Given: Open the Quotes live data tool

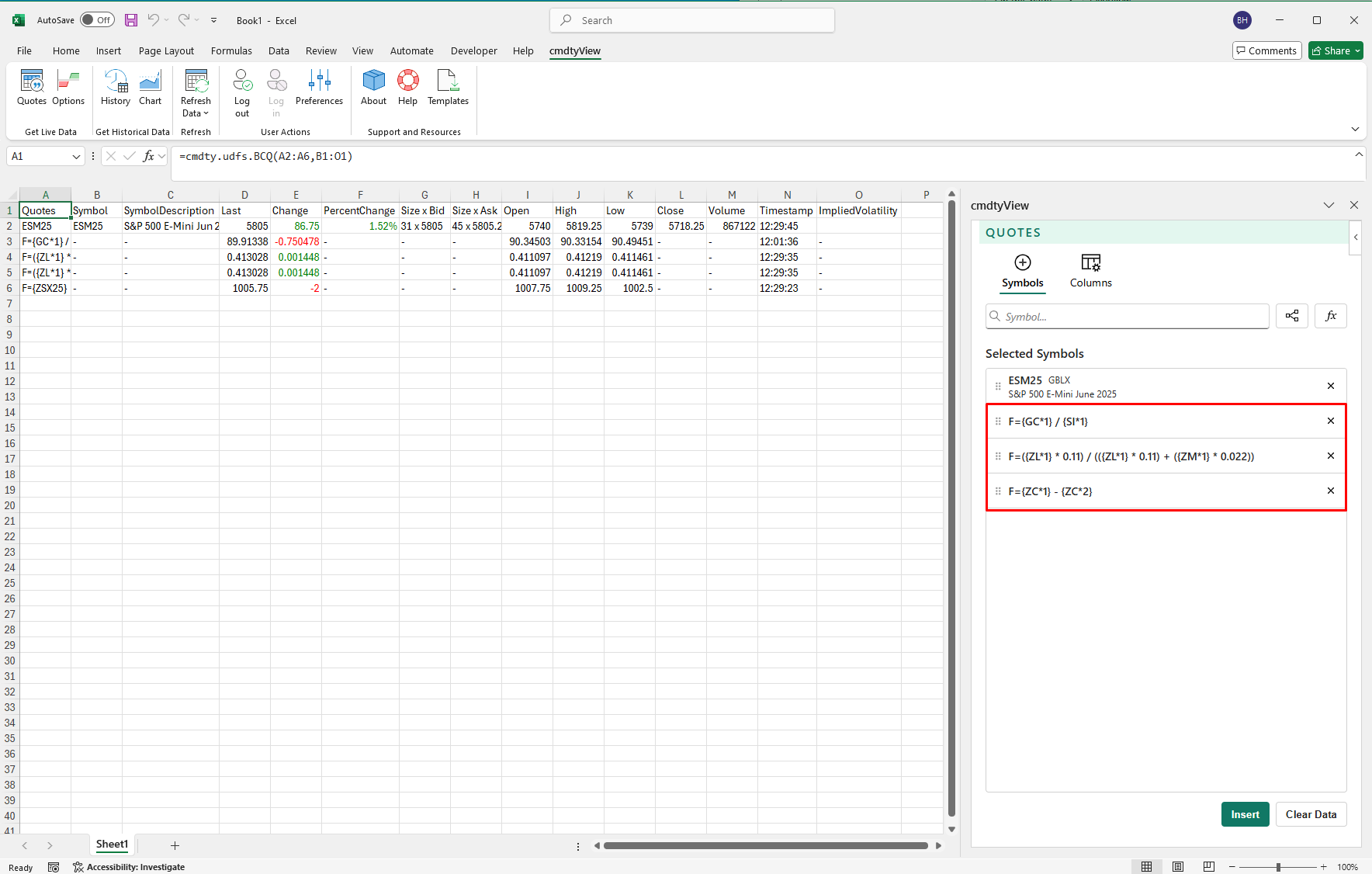Looking at the screenshot, I should [32, 88].
